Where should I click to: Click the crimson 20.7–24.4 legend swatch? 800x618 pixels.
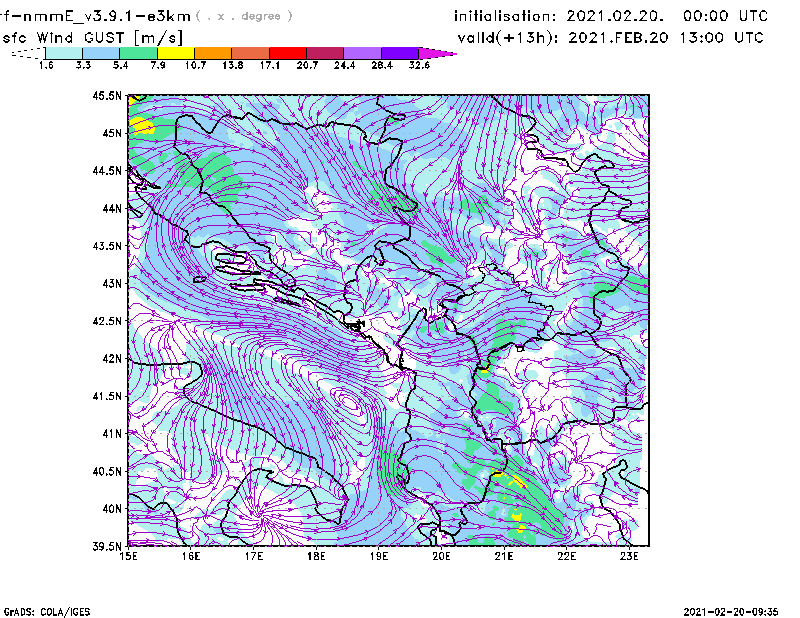pos(325,53)
